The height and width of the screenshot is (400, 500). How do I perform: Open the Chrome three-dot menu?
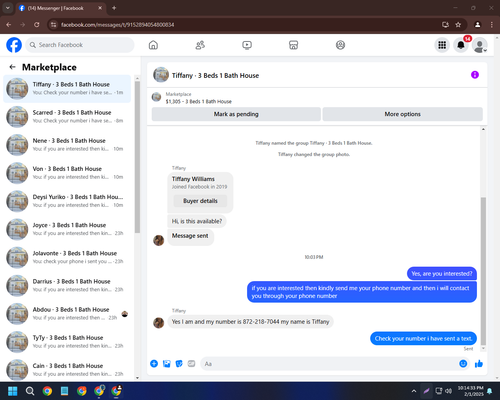point(492,25)
